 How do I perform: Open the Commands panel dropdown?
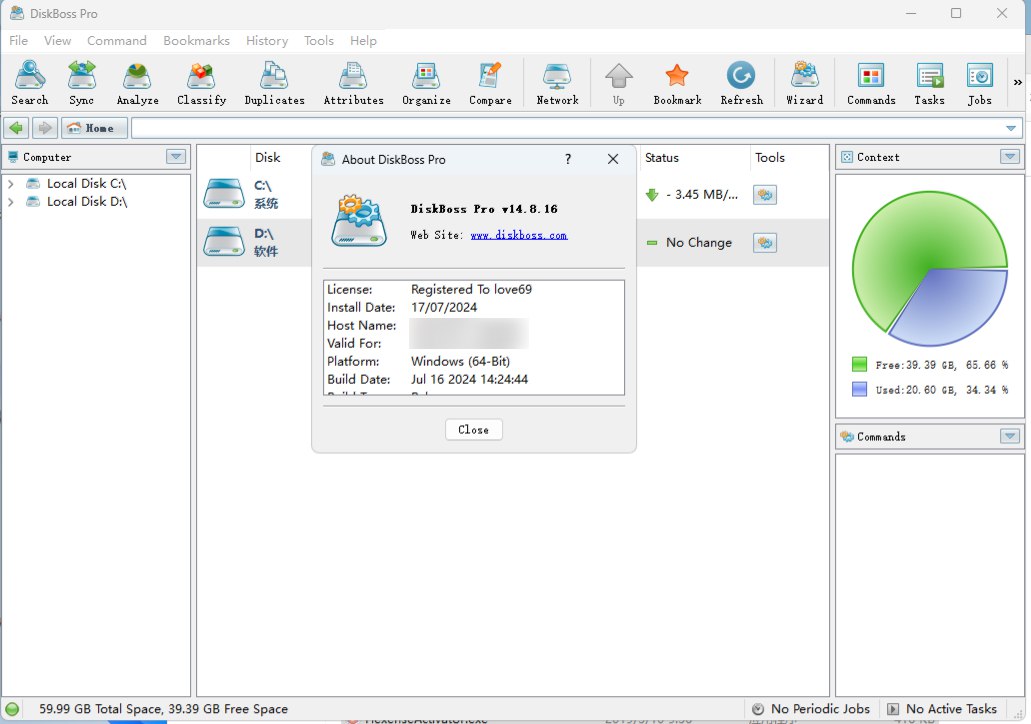(x=1010, y=436)
